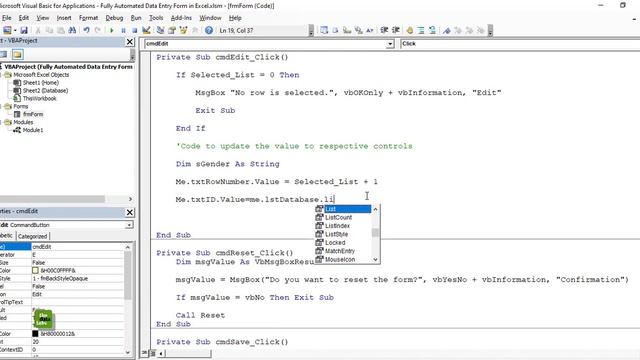Click the autocomplete list's up scroll arrow
Screen dimensions: 640x360
tap(376, 209)
